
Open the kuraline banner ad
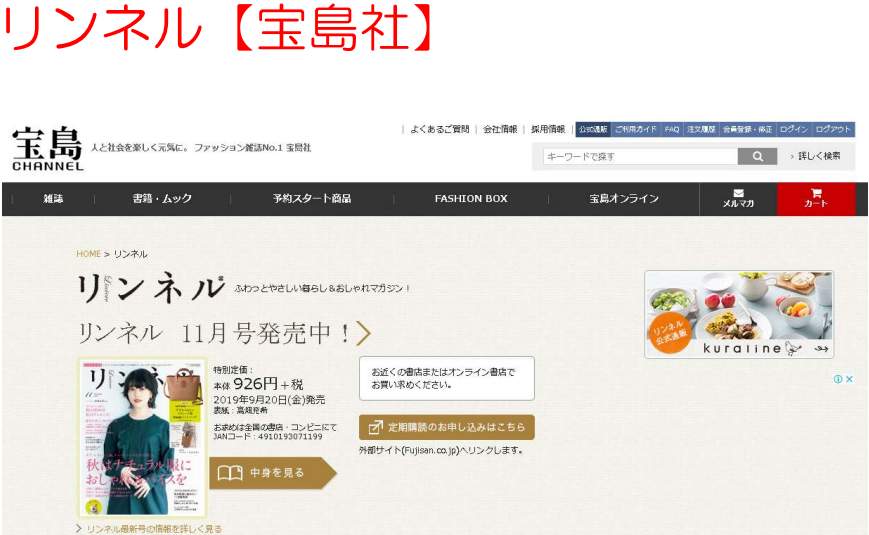tap(739, 314)
